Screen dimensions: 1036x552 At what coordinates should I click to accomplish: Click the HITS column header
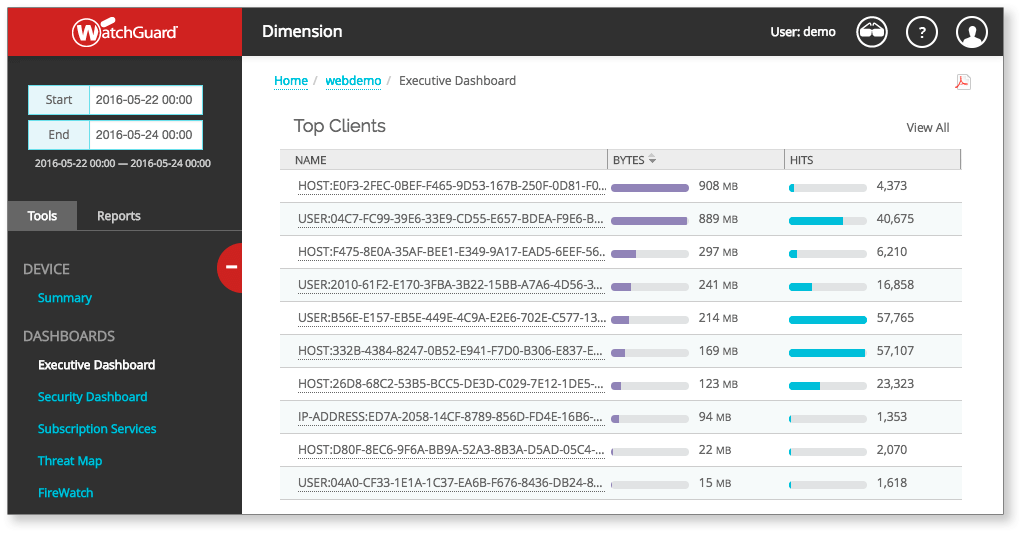click(x=802, y=160)
